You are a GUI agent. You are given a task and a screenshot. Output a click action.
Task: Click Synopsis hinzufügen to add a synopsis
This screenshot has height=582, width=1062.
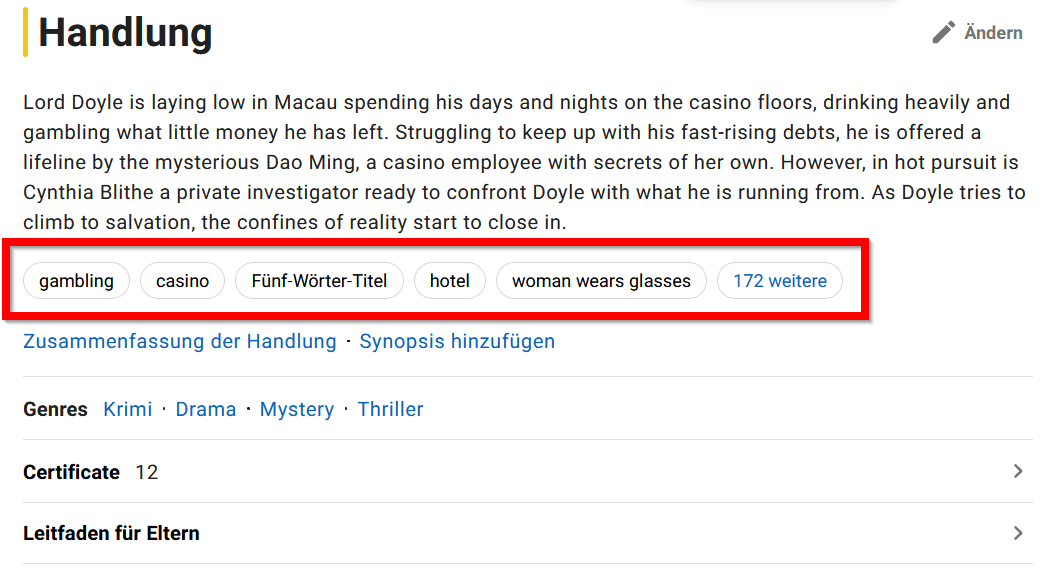[x=455, y=341]
